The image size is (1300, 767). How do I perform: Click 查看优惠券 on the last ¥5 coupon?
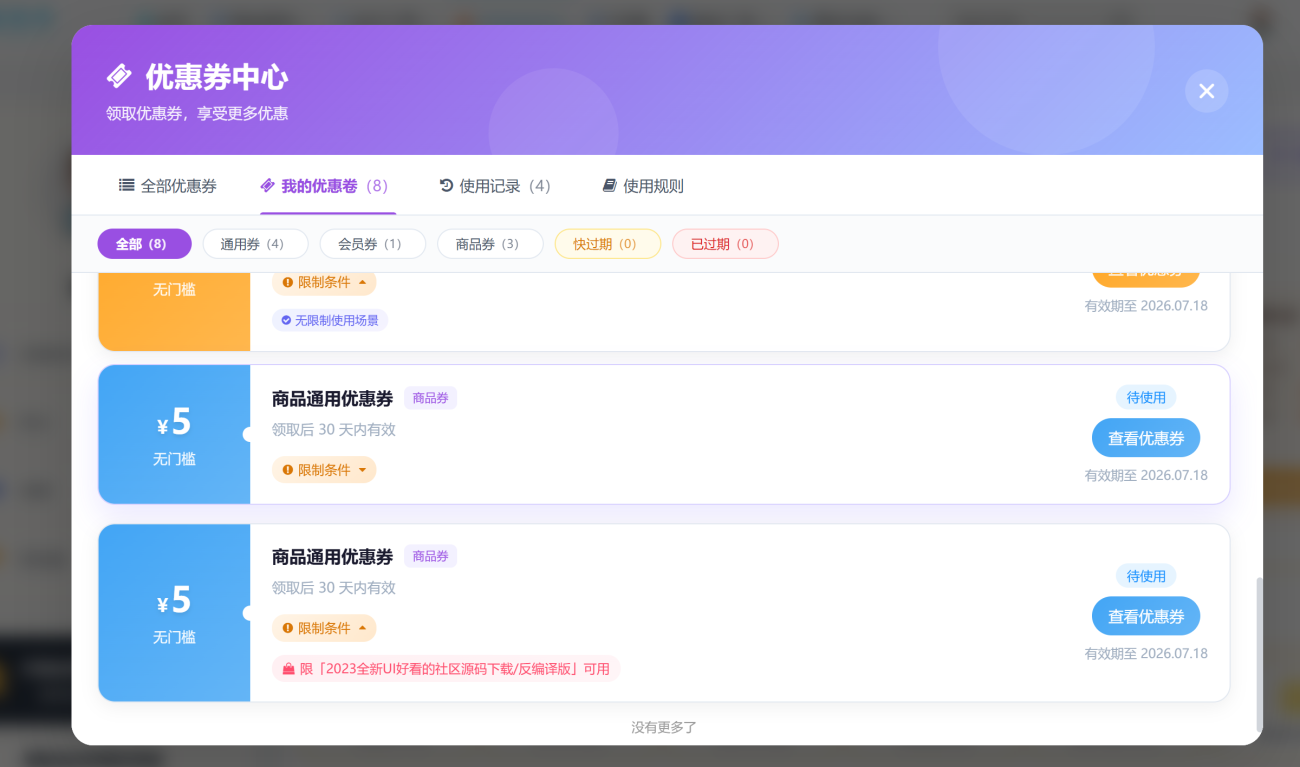click(1146, 616)
